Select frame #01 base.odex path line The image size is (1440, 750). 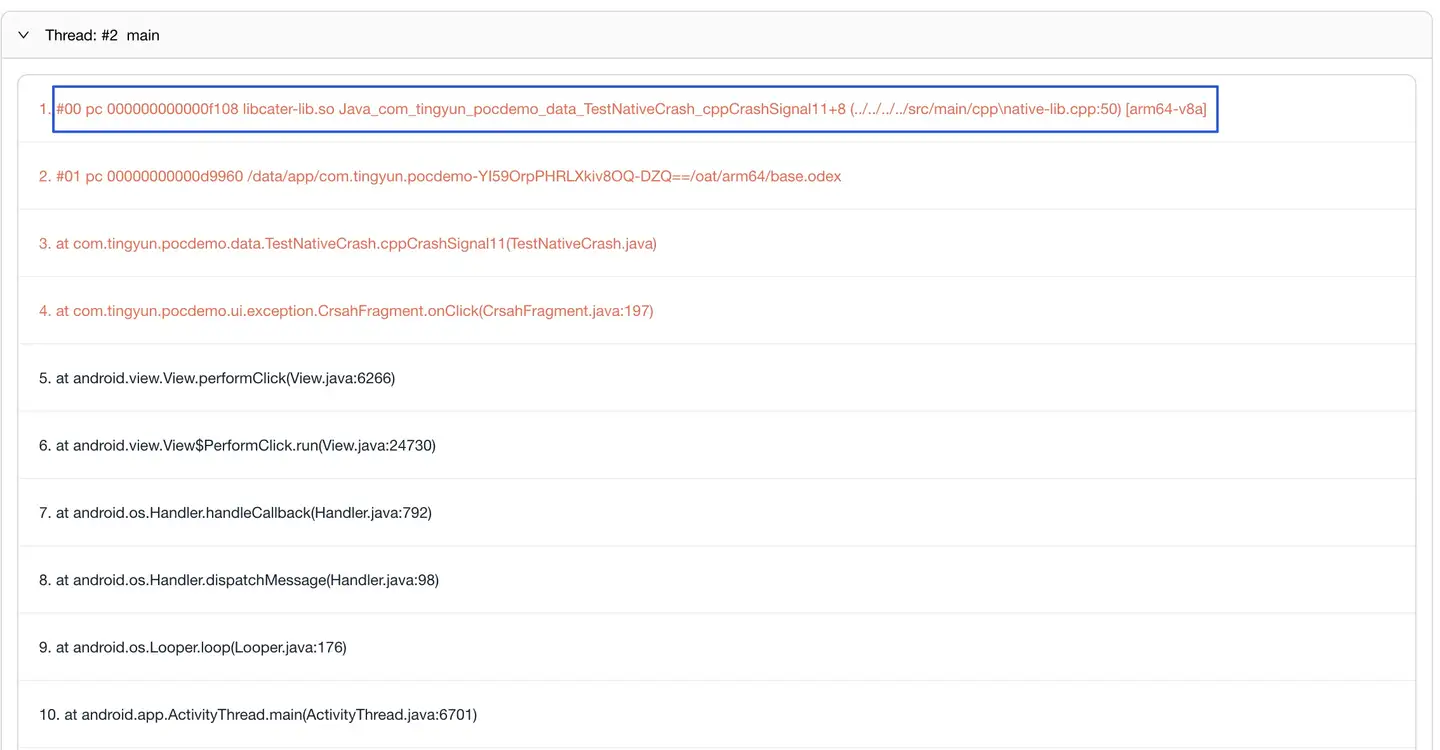click(448, 176)
